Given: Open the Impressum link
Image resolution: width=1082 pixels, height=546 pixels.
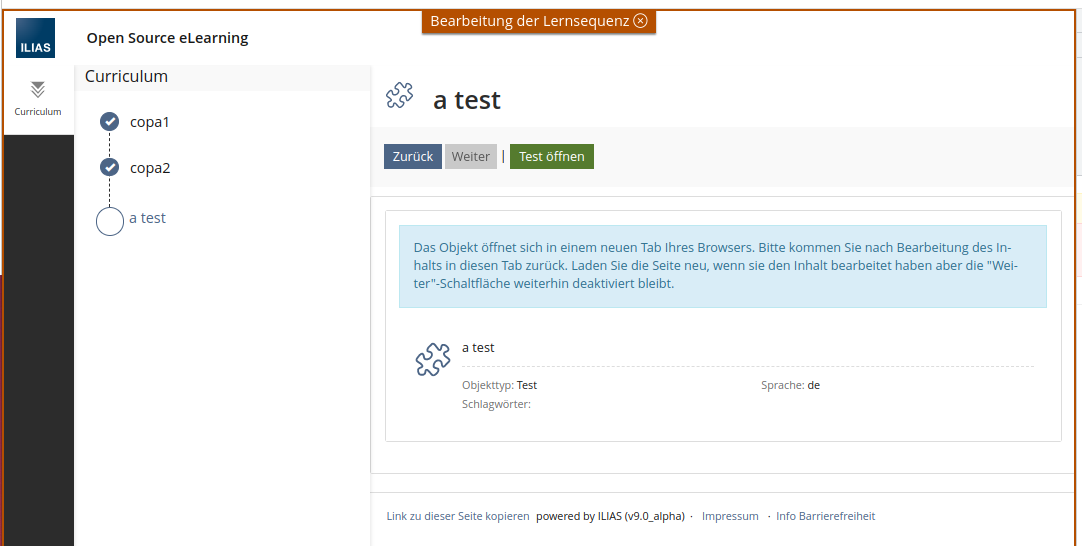Looking at the screenshot, I should [730, 516].
